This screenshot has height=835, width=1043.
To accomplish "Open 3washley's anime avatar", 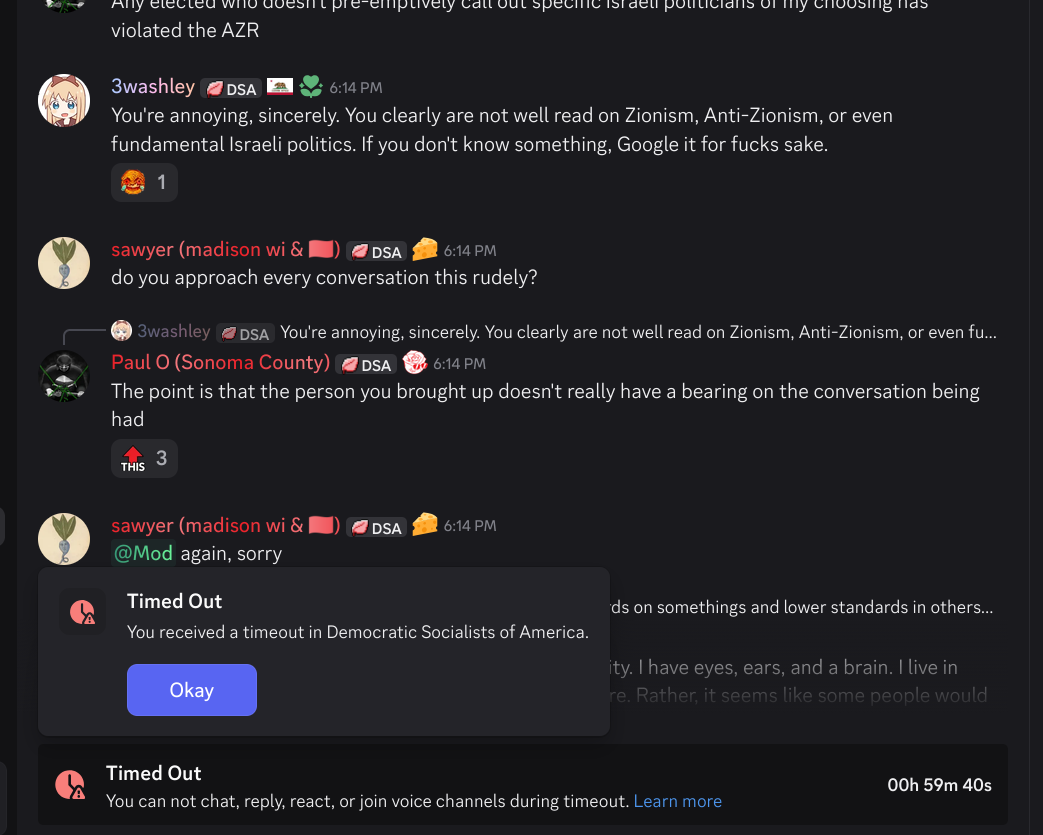I will click(64, 100).
